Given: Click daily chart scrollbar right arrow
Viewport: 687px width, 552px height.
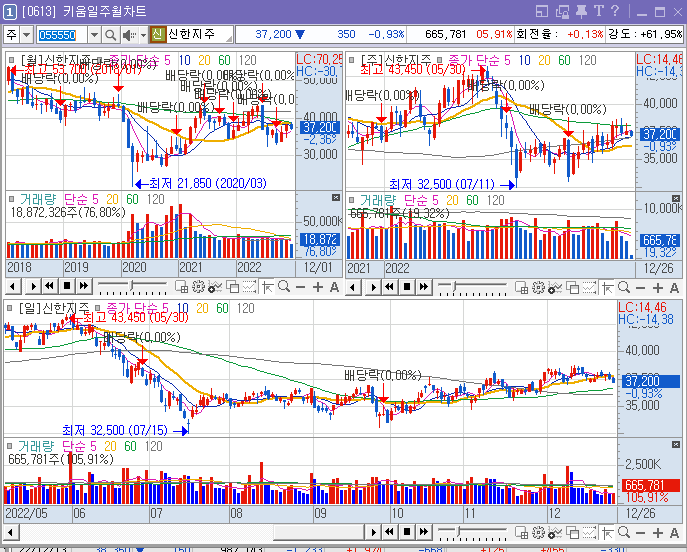Looking at the screenshot, I should [373, 532].
